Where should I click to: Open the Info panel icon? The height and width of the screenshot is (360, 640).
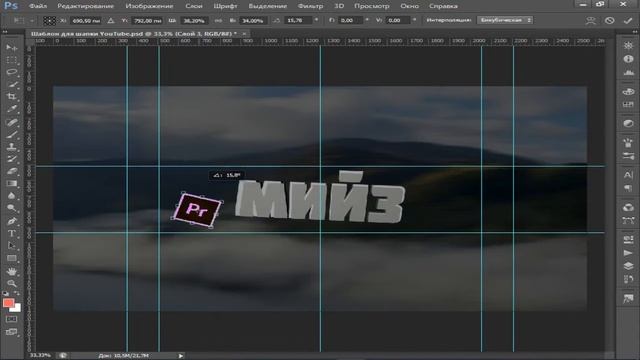pyautogui.click(x=628, y=59)
